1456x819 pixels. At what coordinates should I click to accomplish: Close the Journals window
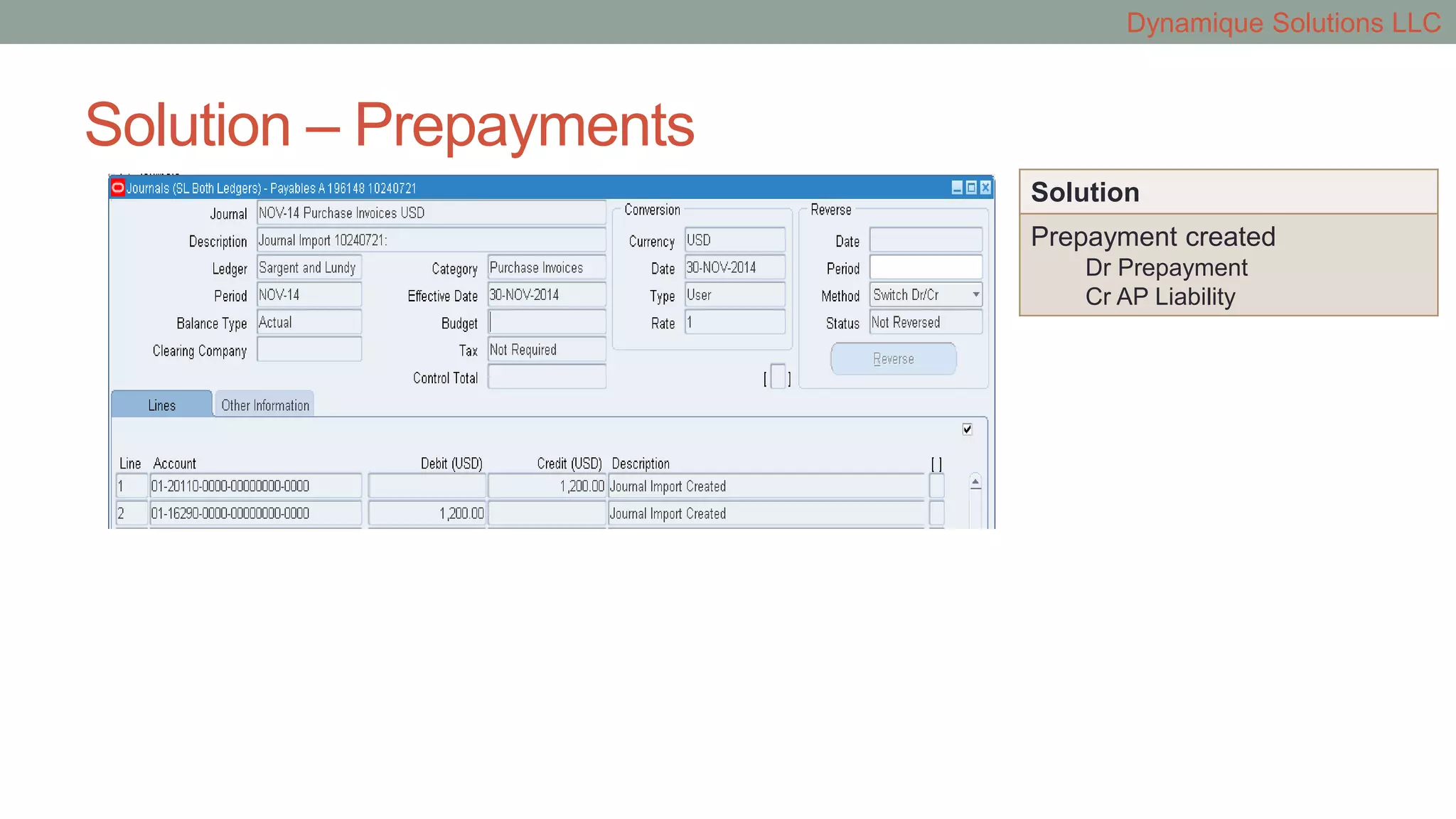click(985, 188)
